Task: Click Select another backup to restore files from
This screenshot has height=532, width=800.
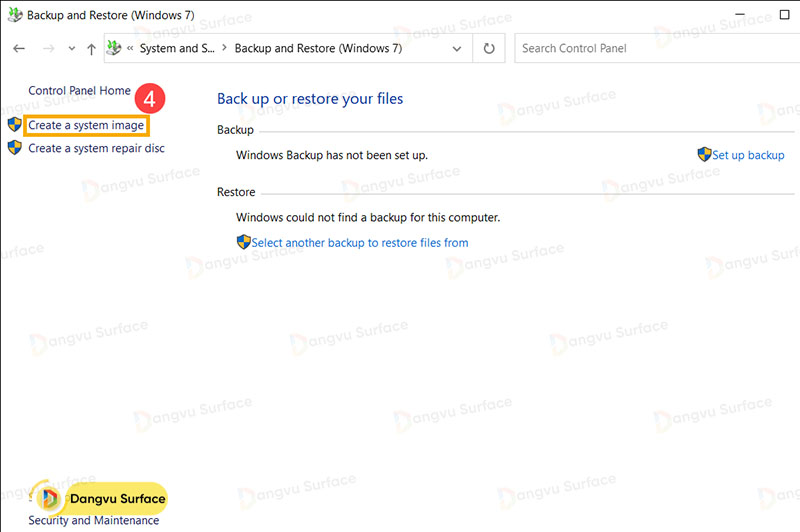Action: [x=360, y=243]
